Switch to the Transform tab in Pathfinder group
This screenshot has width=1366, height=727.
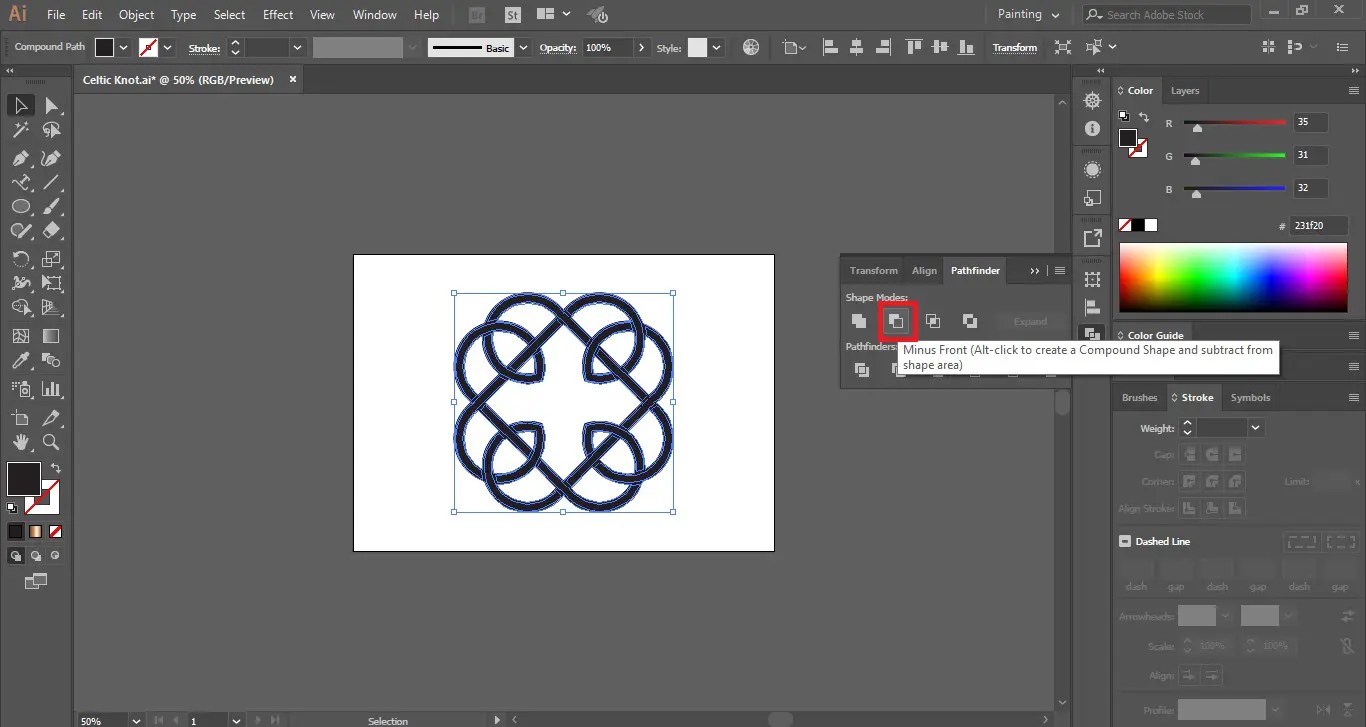click(874, 270)
